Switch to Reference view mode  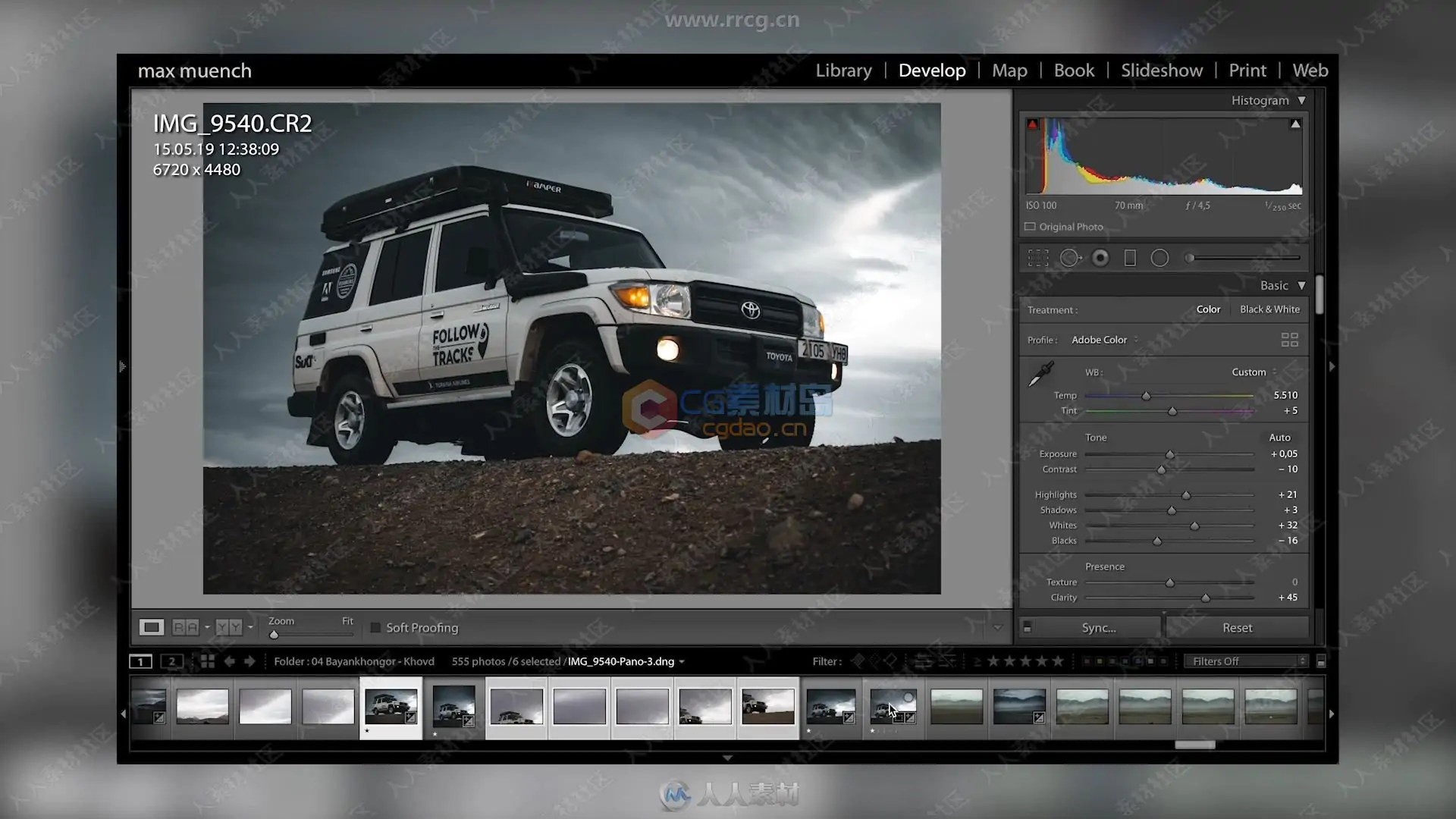186,627
